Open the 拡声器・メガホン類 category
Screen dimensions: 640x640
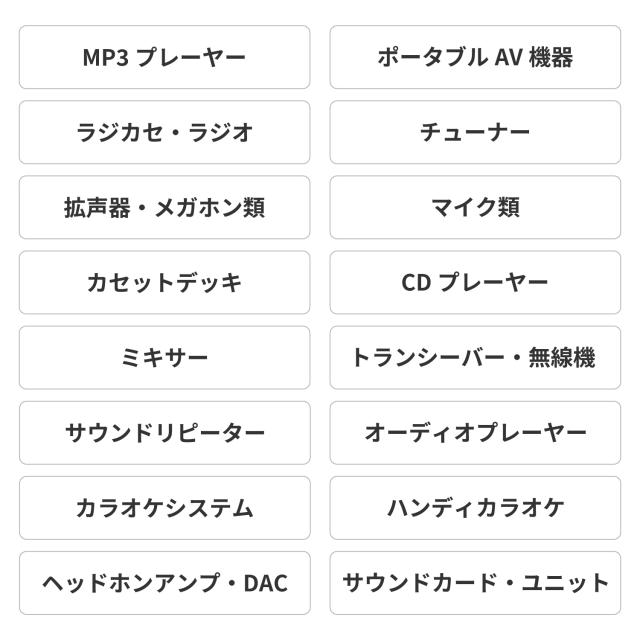pyautogui.click(x=164, y=207)
